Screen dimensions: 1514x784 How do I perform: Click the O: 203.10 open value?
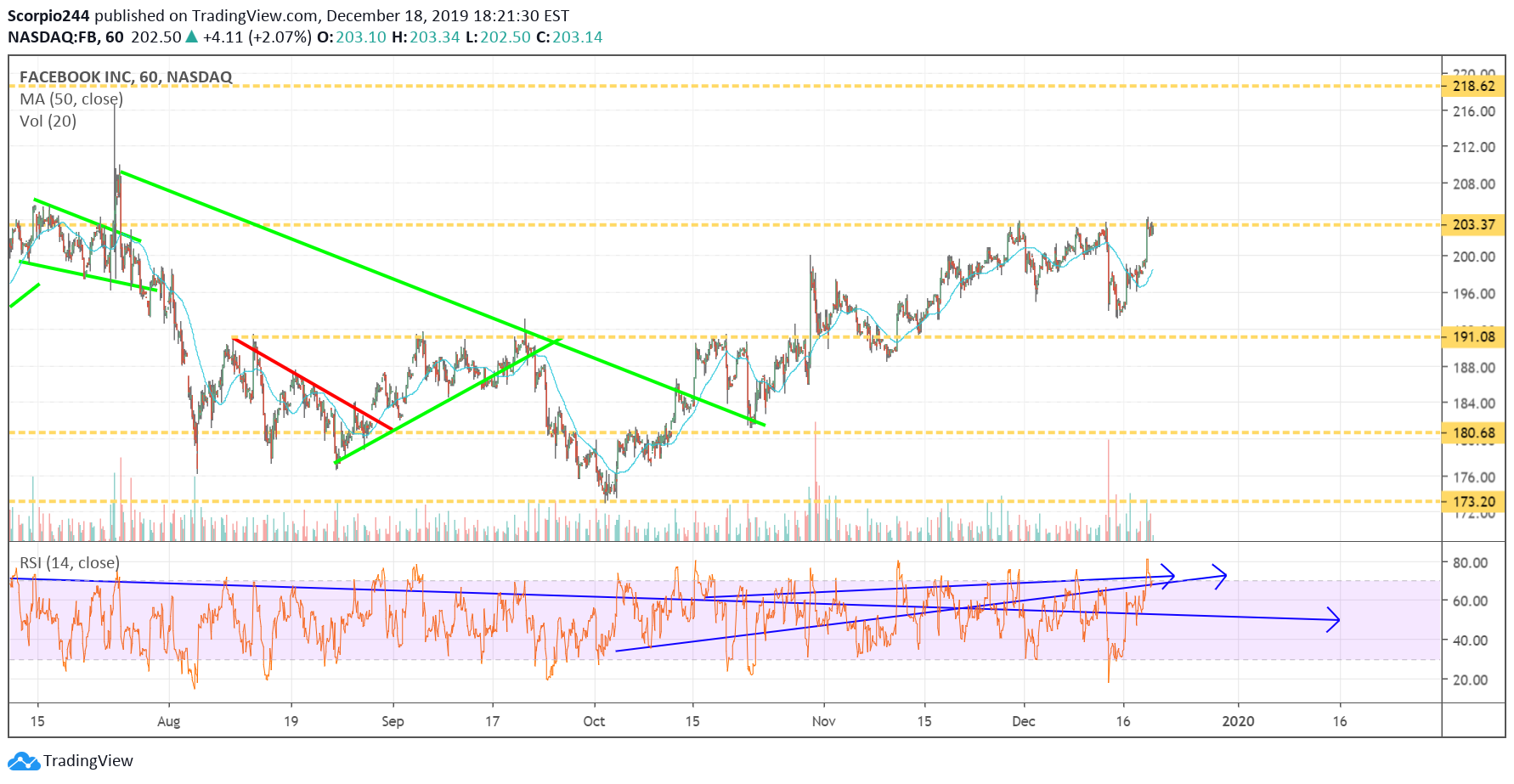coord(352,37)
